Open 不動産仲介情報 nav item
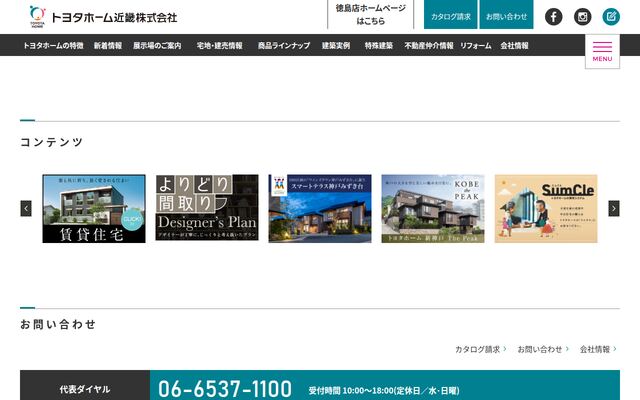The height and width of the screenshot is (400, 640). tap(429, 46)
